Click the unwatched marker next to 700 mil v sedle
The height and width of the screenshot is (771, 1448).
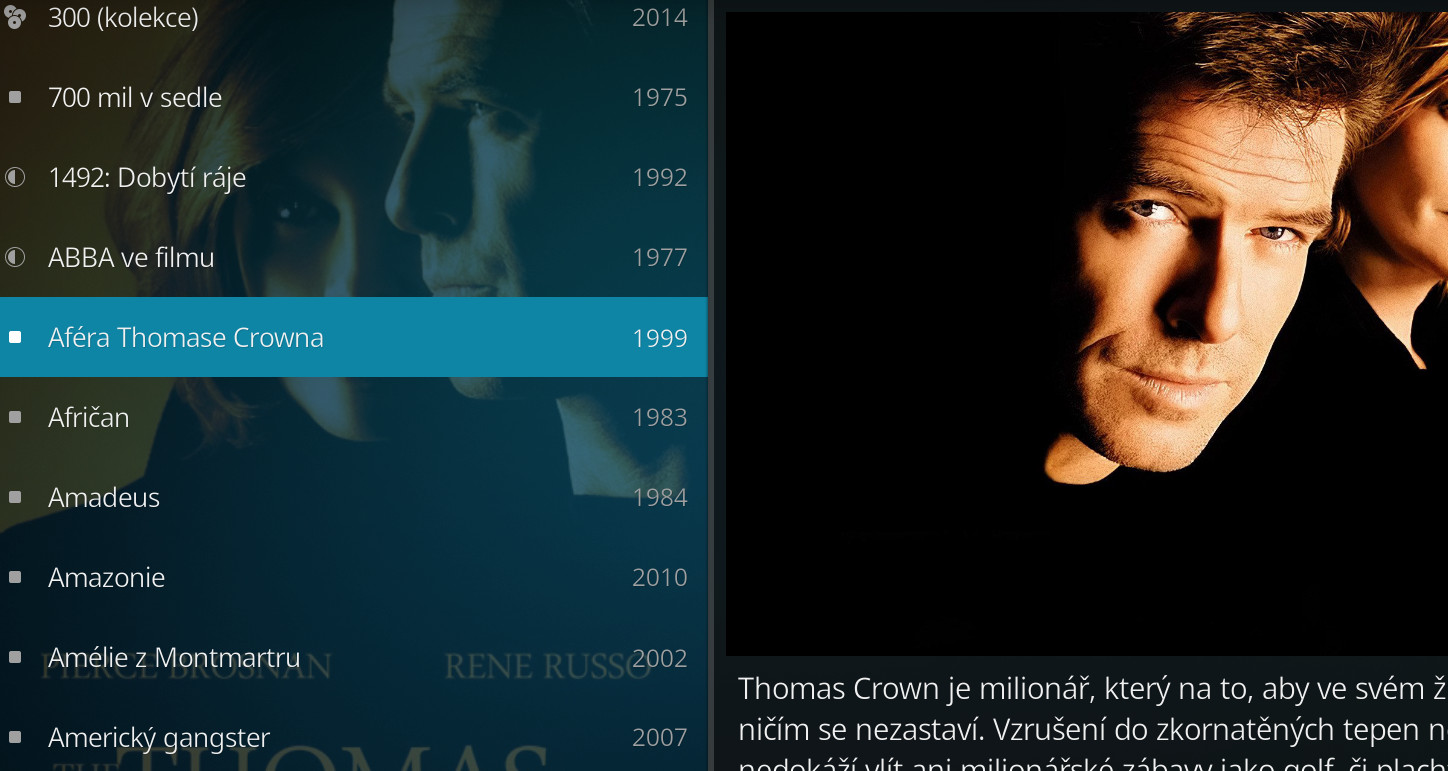15,97
